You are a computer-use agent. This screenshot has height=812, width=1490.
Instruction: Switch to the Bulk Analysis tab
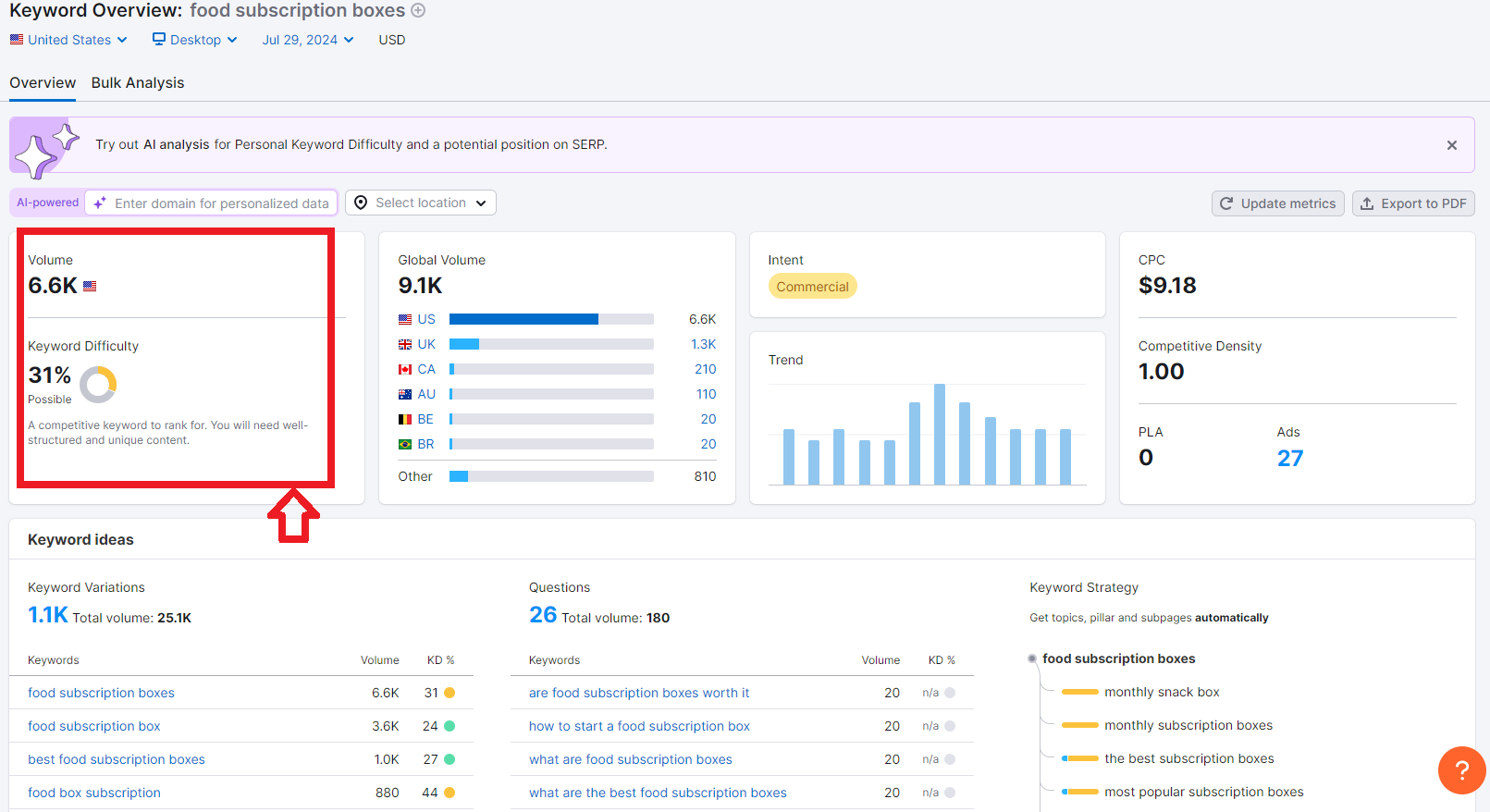pyautogui.click(x=138, y=82)
